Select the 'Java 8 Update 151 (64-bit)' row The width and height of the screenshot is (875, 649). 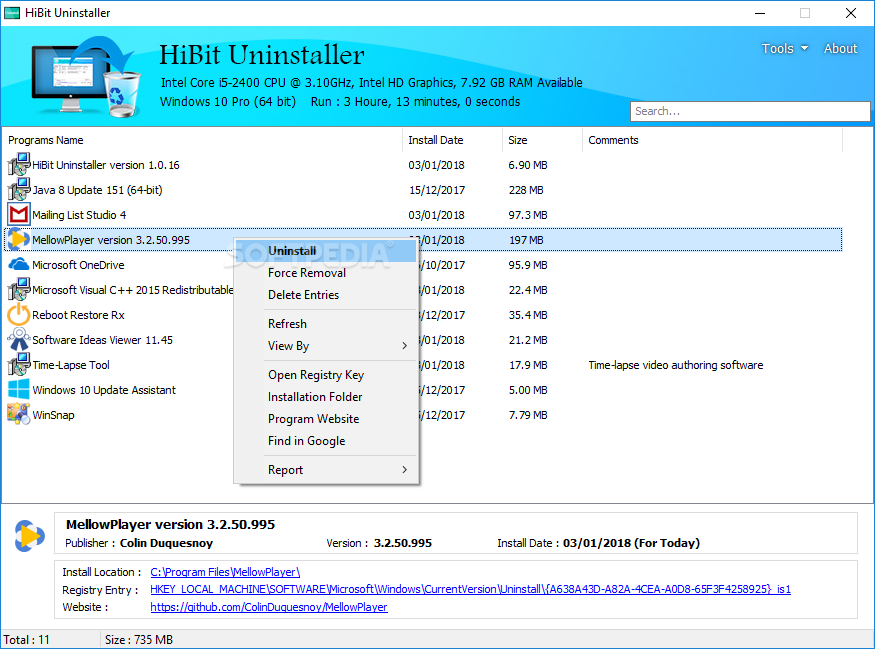423,190
